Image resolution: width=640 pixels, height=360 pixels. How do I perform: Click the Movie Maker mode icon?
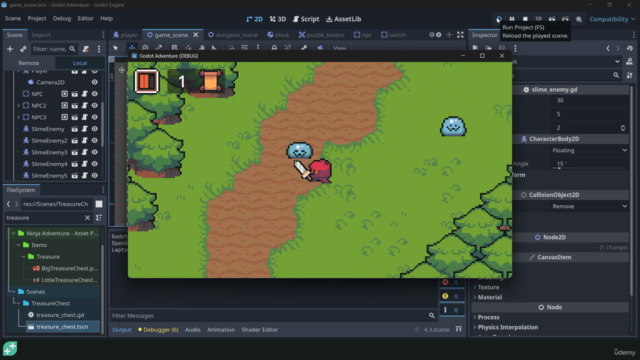579,19
